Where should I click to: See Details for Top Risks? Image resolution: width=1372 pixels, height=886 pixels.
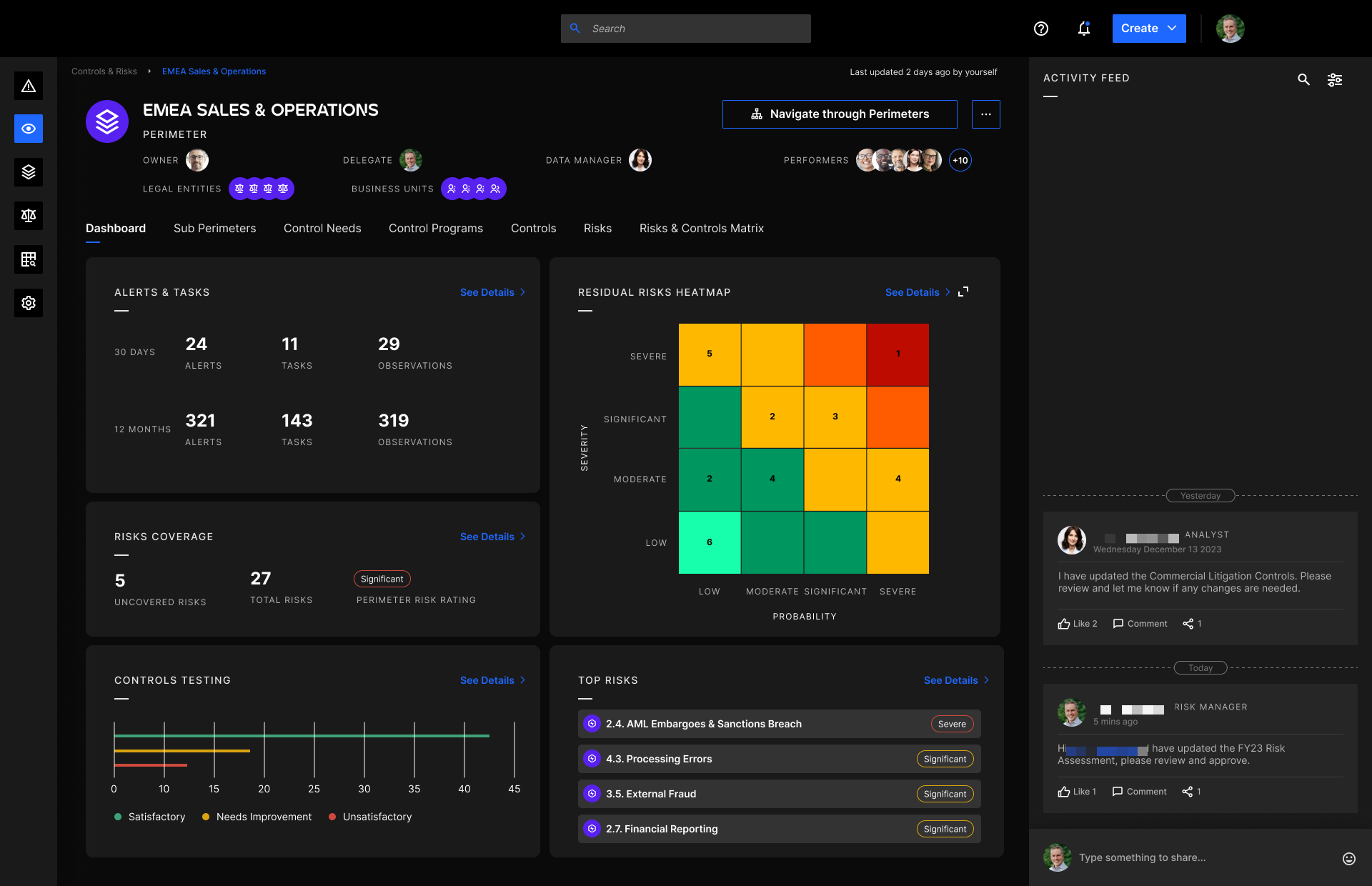coord(956,680)
